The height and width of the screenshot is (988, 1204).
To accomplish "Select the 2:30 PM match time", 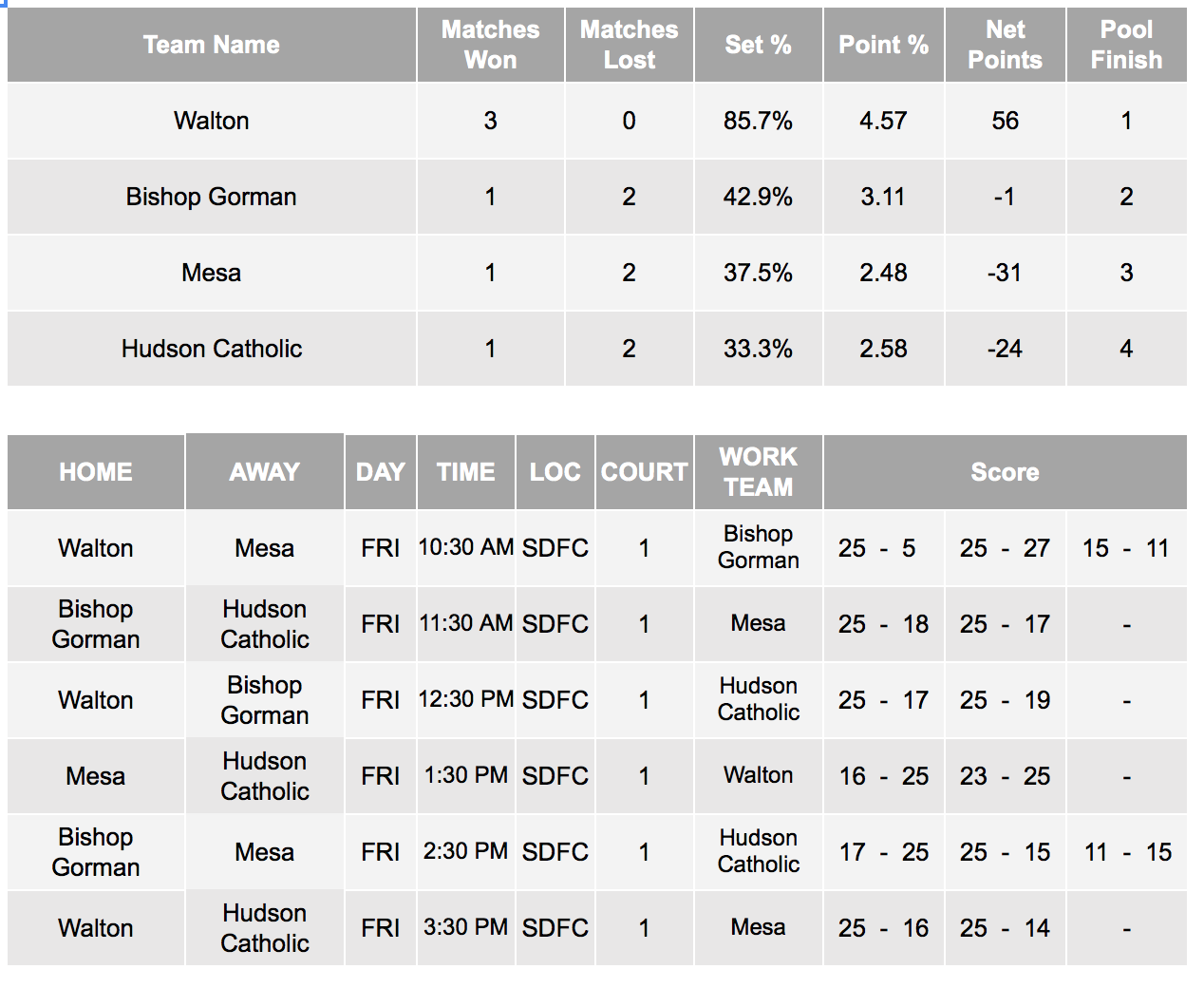I will [x=466, y=852].
